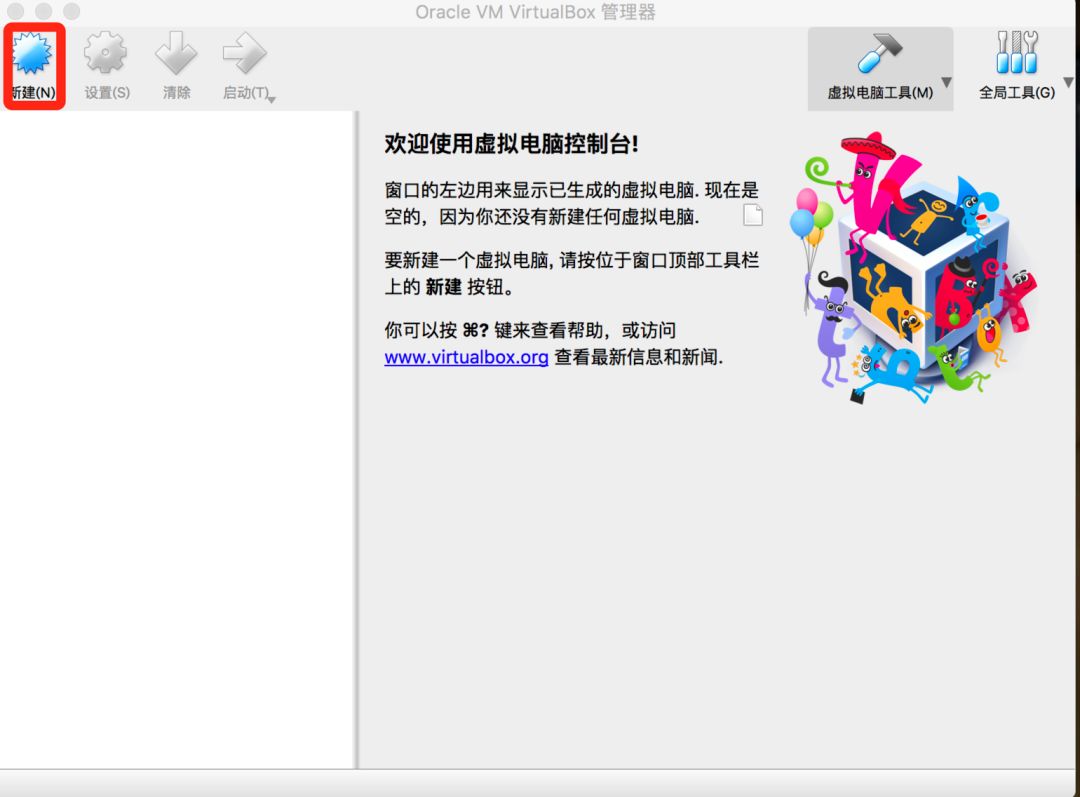Click the heading 欢迎使用虚拟电脑控制台!
Screen dimensions: 1080x797
point(511,144)
